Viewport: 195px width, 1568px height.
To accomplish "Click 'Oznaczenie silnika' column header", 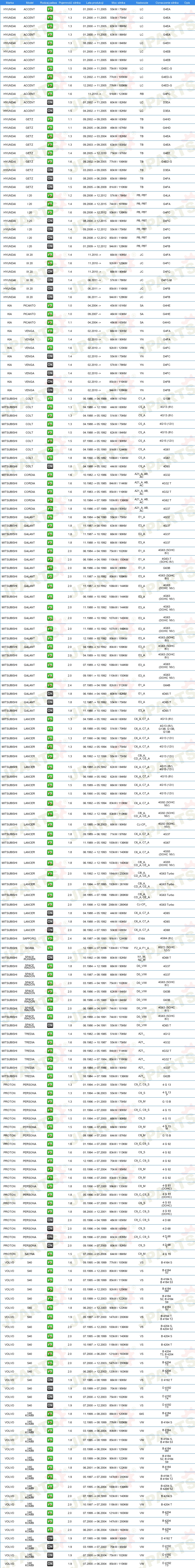I will tap(167, 2).
